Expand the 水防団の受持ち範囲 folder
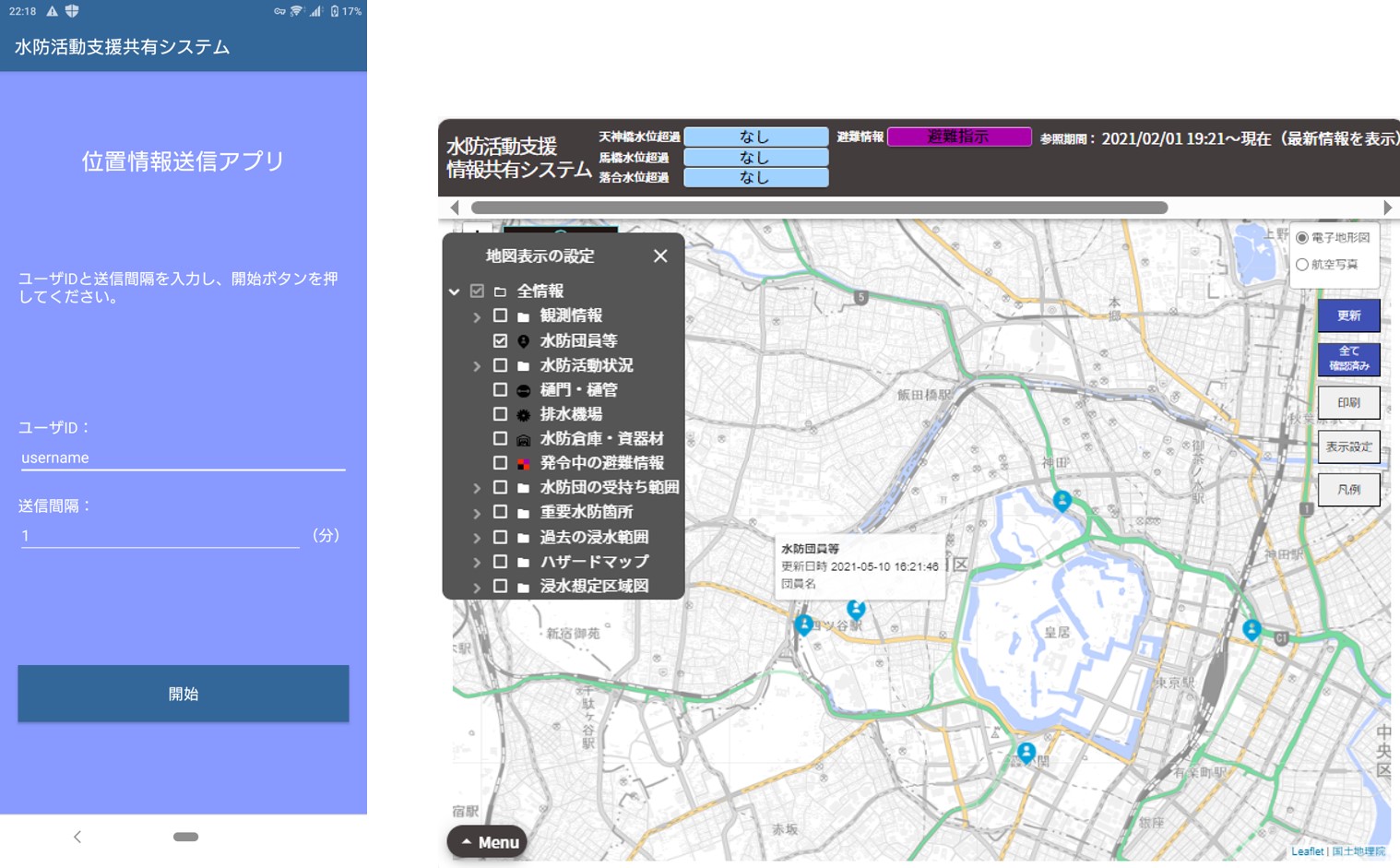The width and height of the screenshot is (1400, 868). 477,488
